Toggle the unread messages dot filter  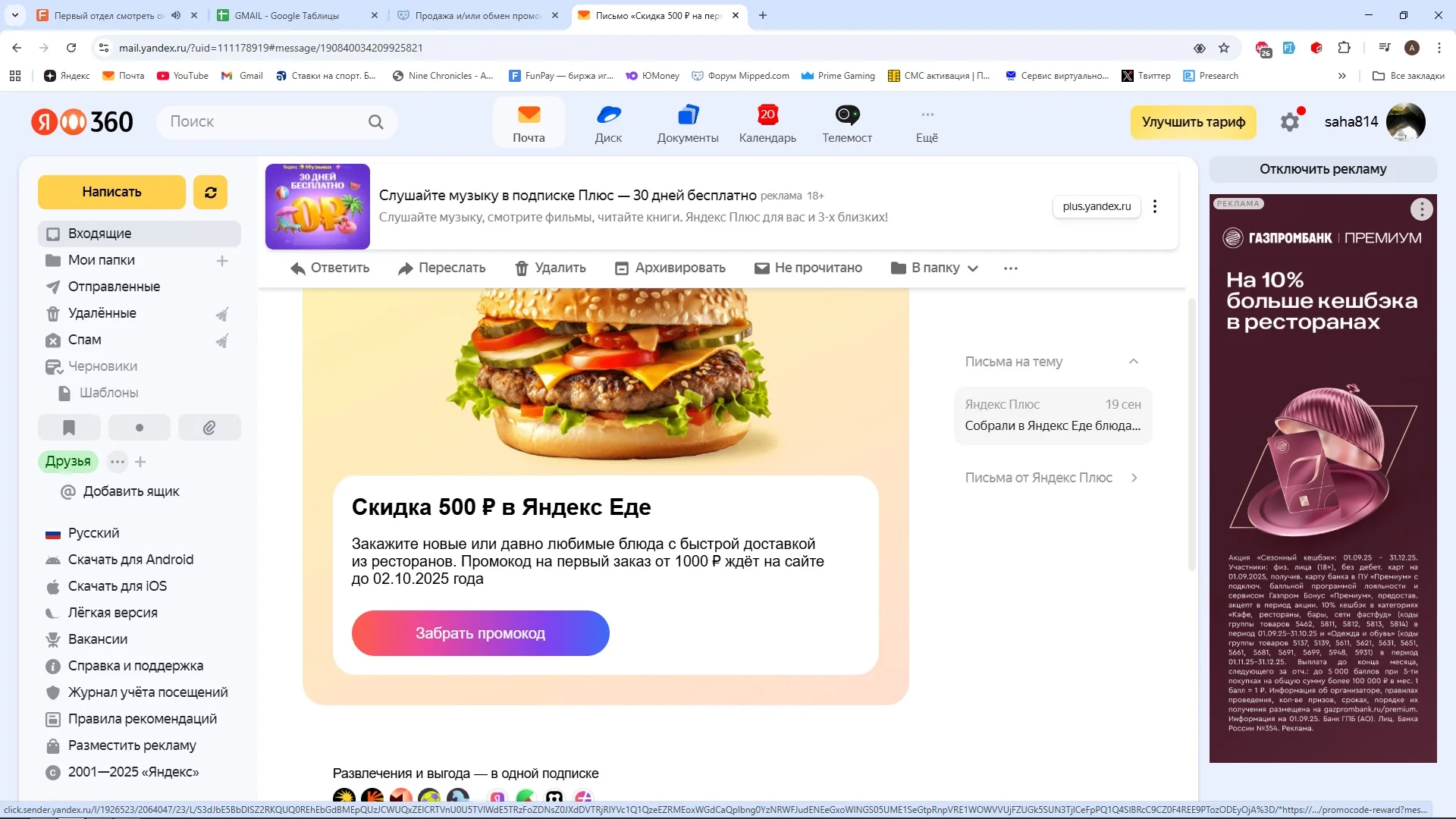coord(140,428)
